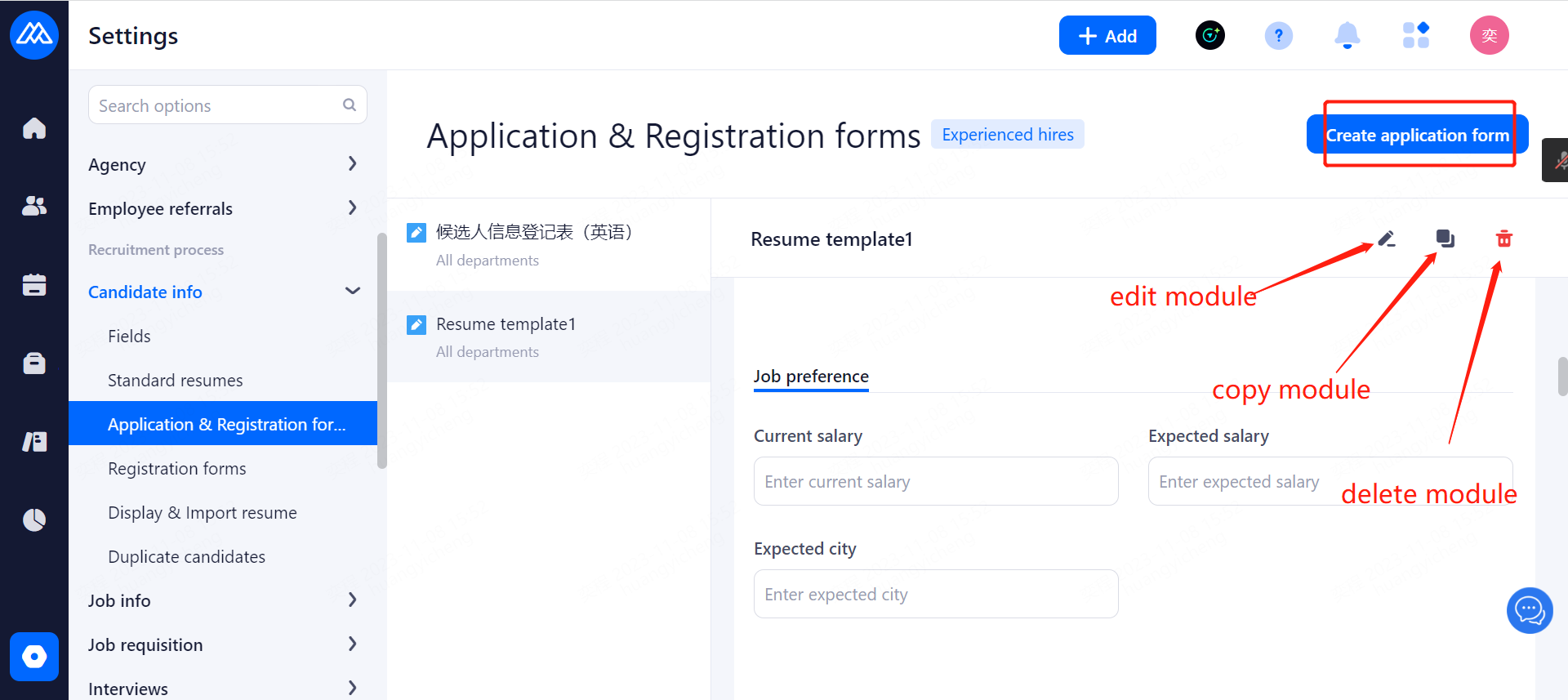Click the red delete trash icon
The image size is (1568, 700).
1503,239
